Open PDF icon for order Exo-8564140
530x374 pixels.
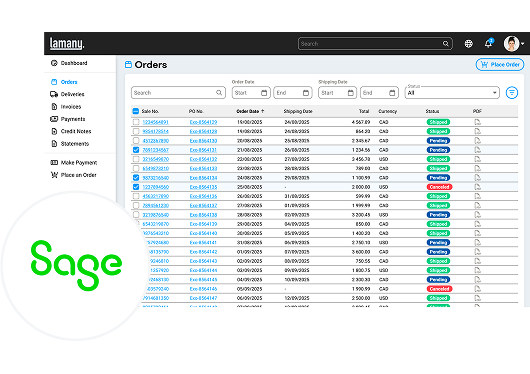(477, 233)
